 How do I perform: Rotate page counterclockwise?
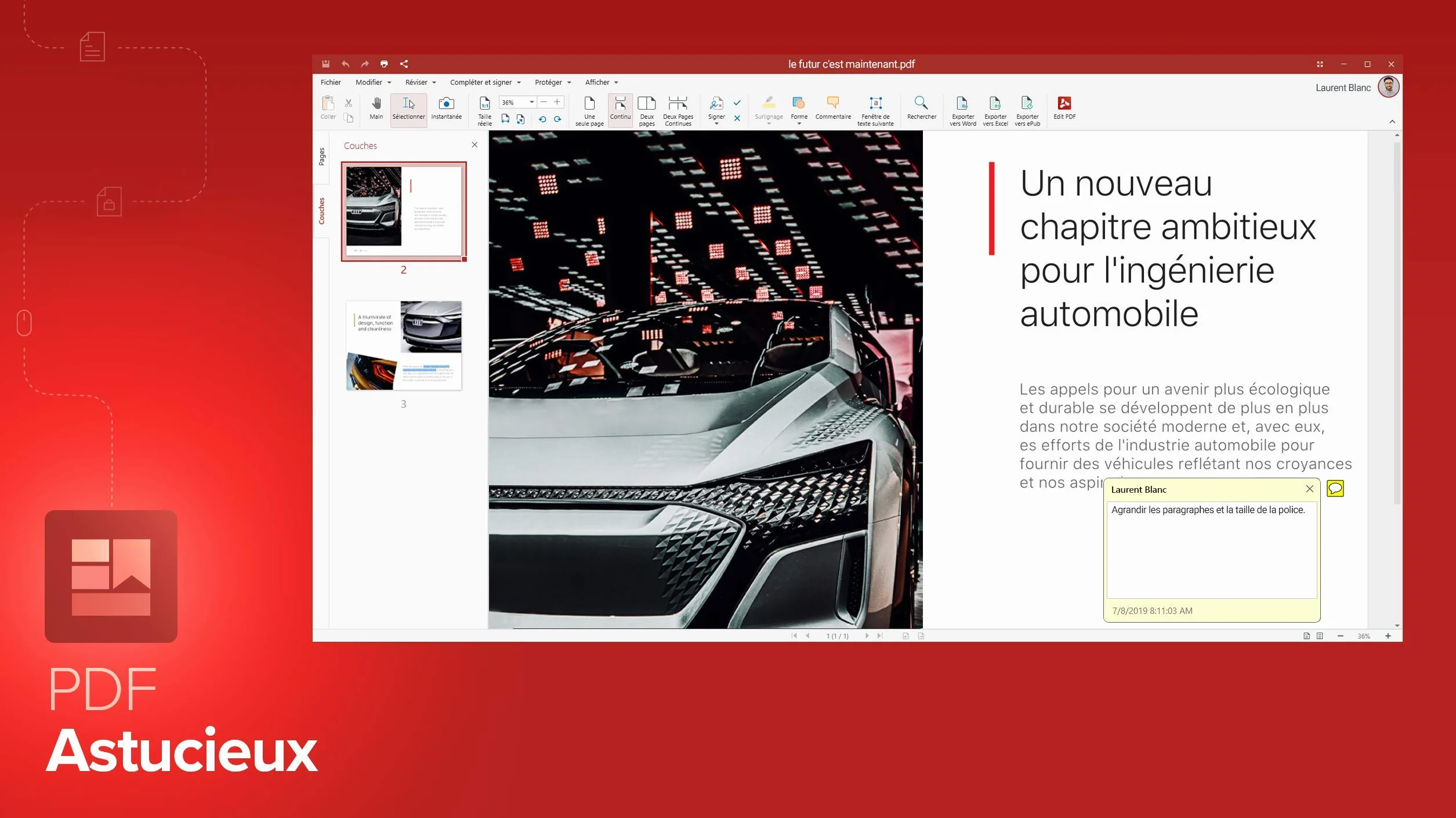(542, 119)
